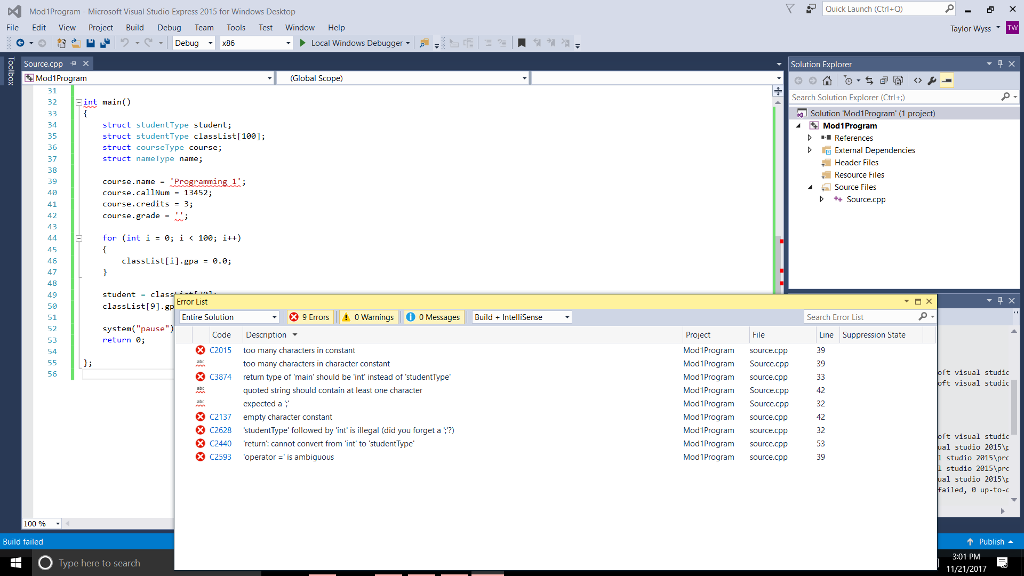
Task: Open the Navigate Backward arrow icon
Action: (20, 41)
